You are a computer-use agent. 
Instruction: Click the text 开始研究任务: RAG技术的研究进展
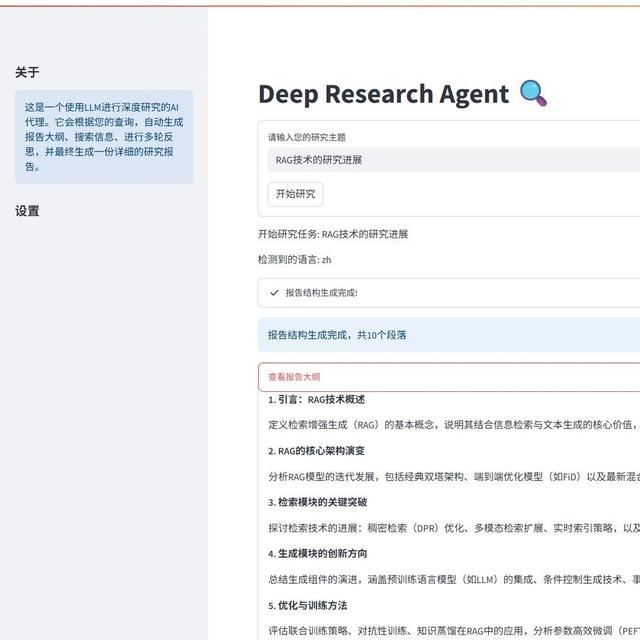click(333, 234)
